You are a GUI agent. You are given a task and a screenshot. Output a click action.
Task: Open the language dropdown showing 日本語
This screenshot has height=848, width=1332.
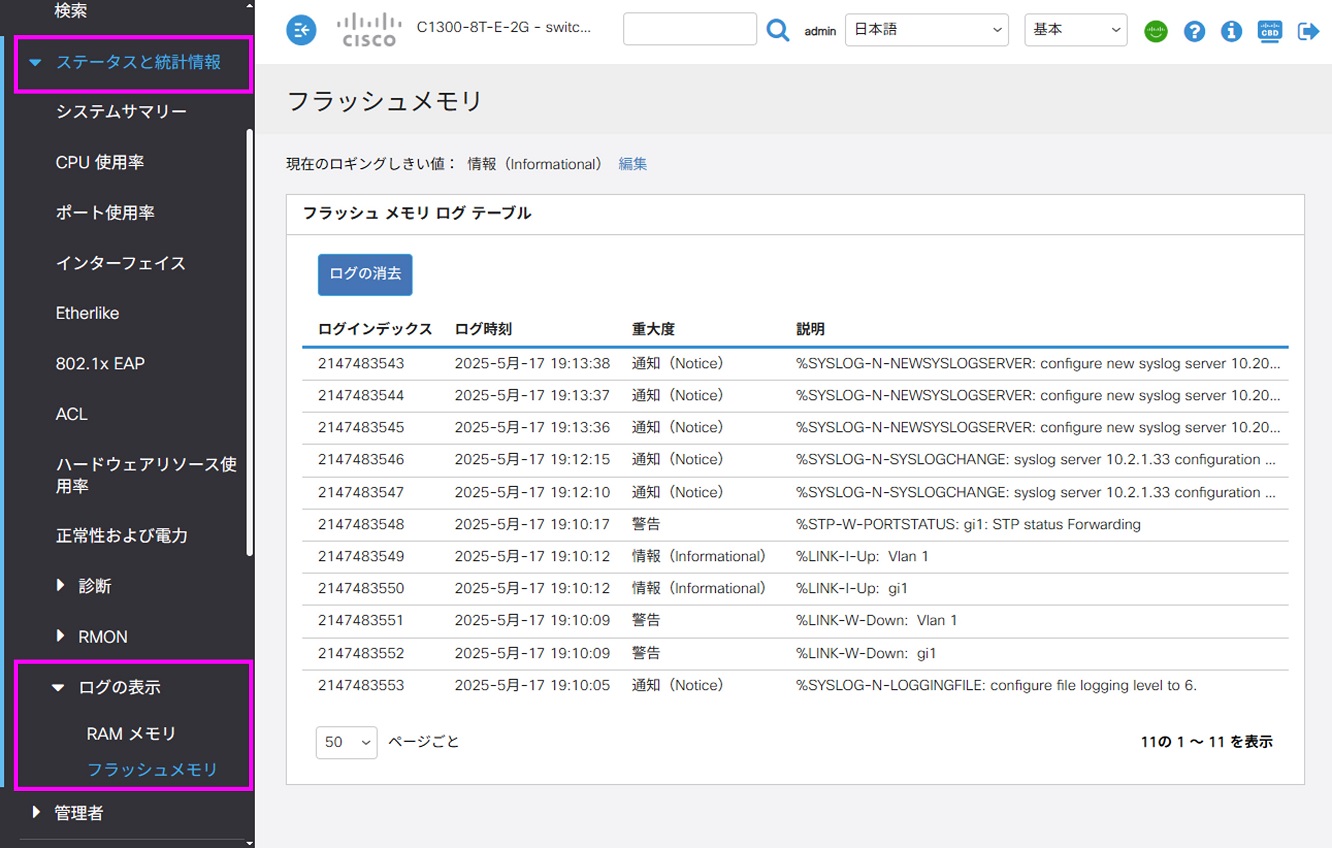pyautogui.click(x=927, y=30)
